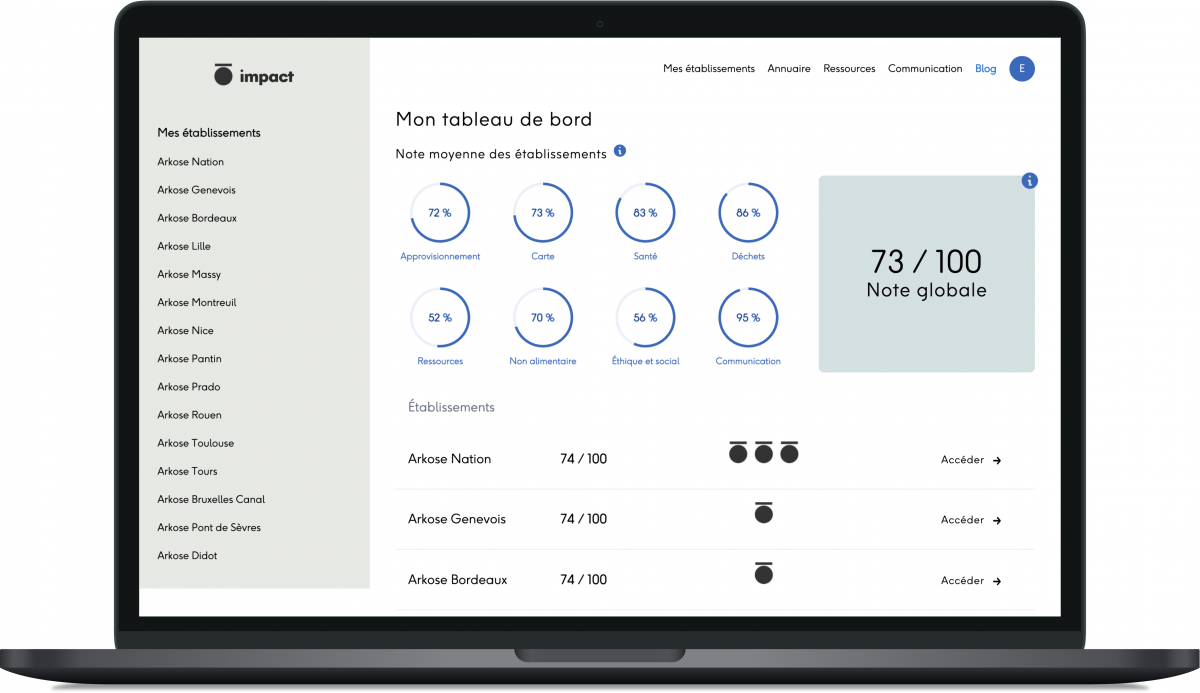The height and width of the screenshot is (693, 1200).
Task: Select Arkose Montreuil in the sidebar
Action: [197, 302]
